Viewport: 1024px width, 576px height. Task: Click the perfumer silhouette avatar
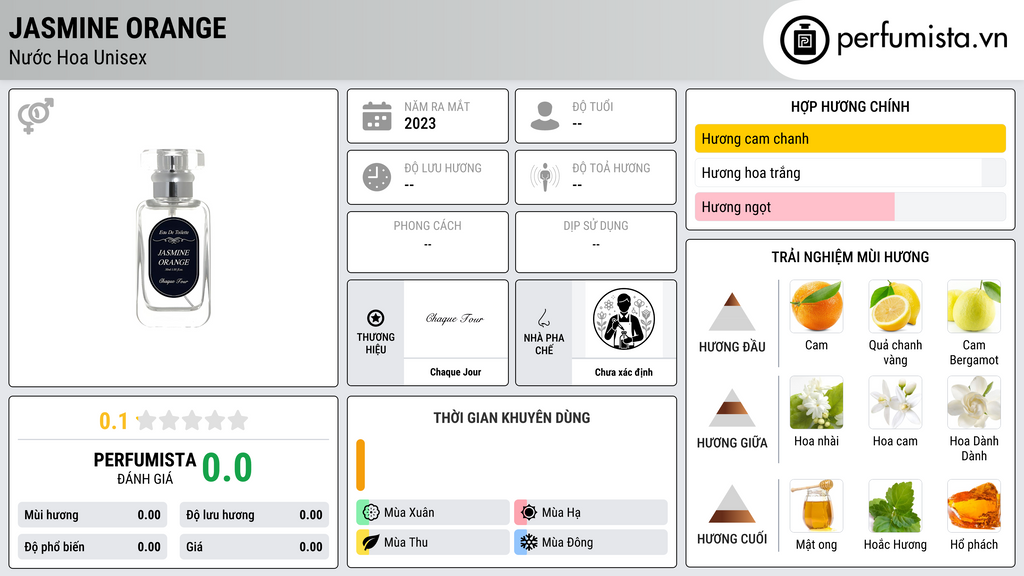[x=624, y=319]
